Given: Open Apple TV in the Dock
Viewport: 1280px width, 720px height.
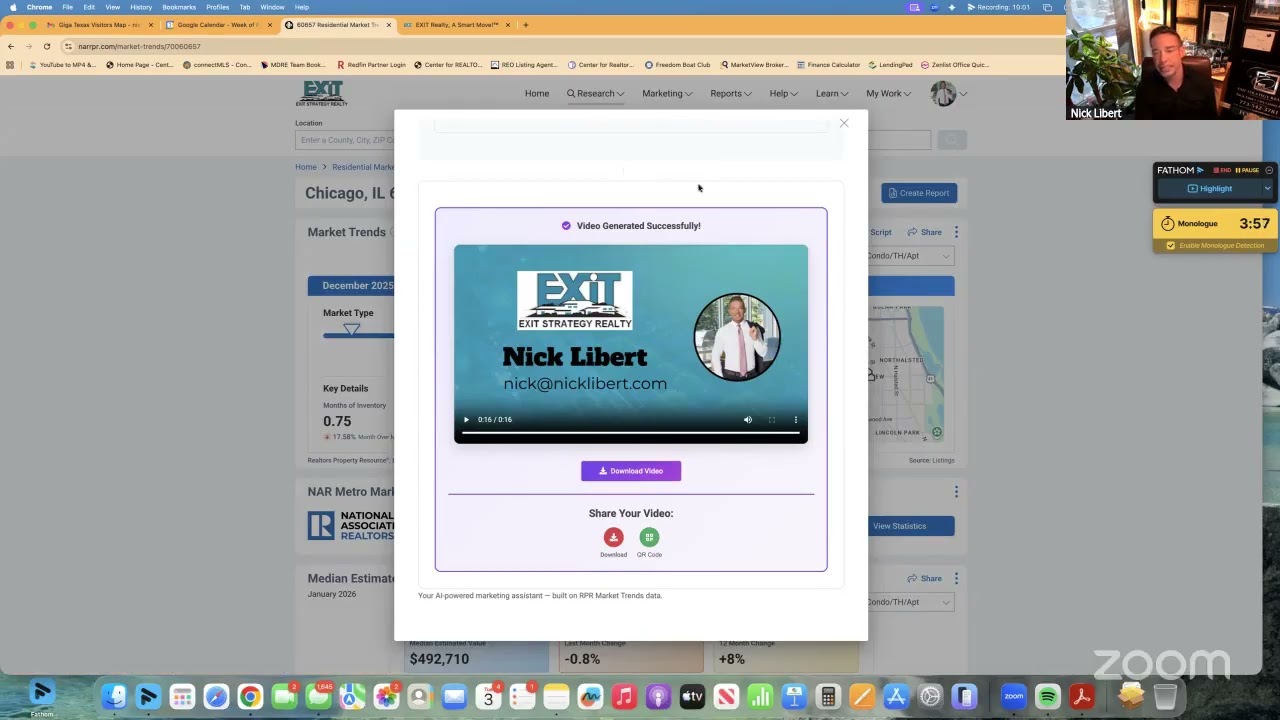Looking at the screenshot, I should tap(692, 696).
